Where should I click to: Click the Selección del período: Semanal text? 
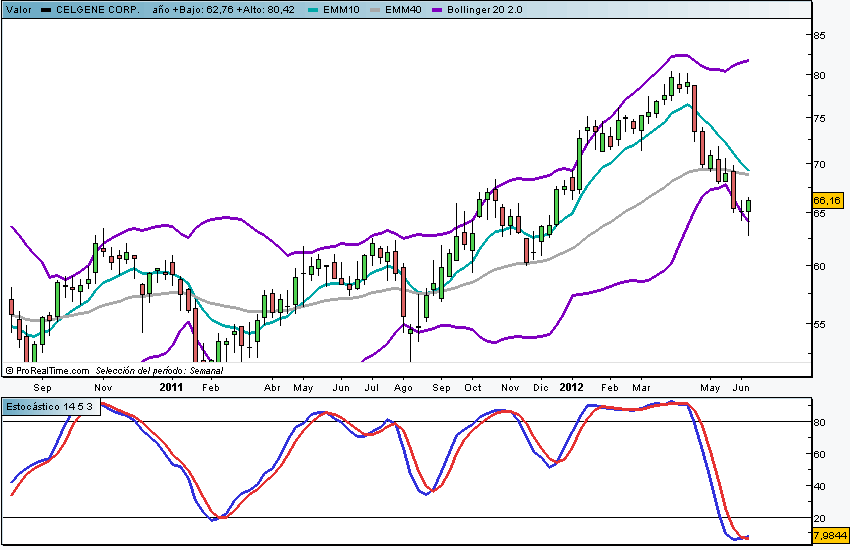(159, 370)
